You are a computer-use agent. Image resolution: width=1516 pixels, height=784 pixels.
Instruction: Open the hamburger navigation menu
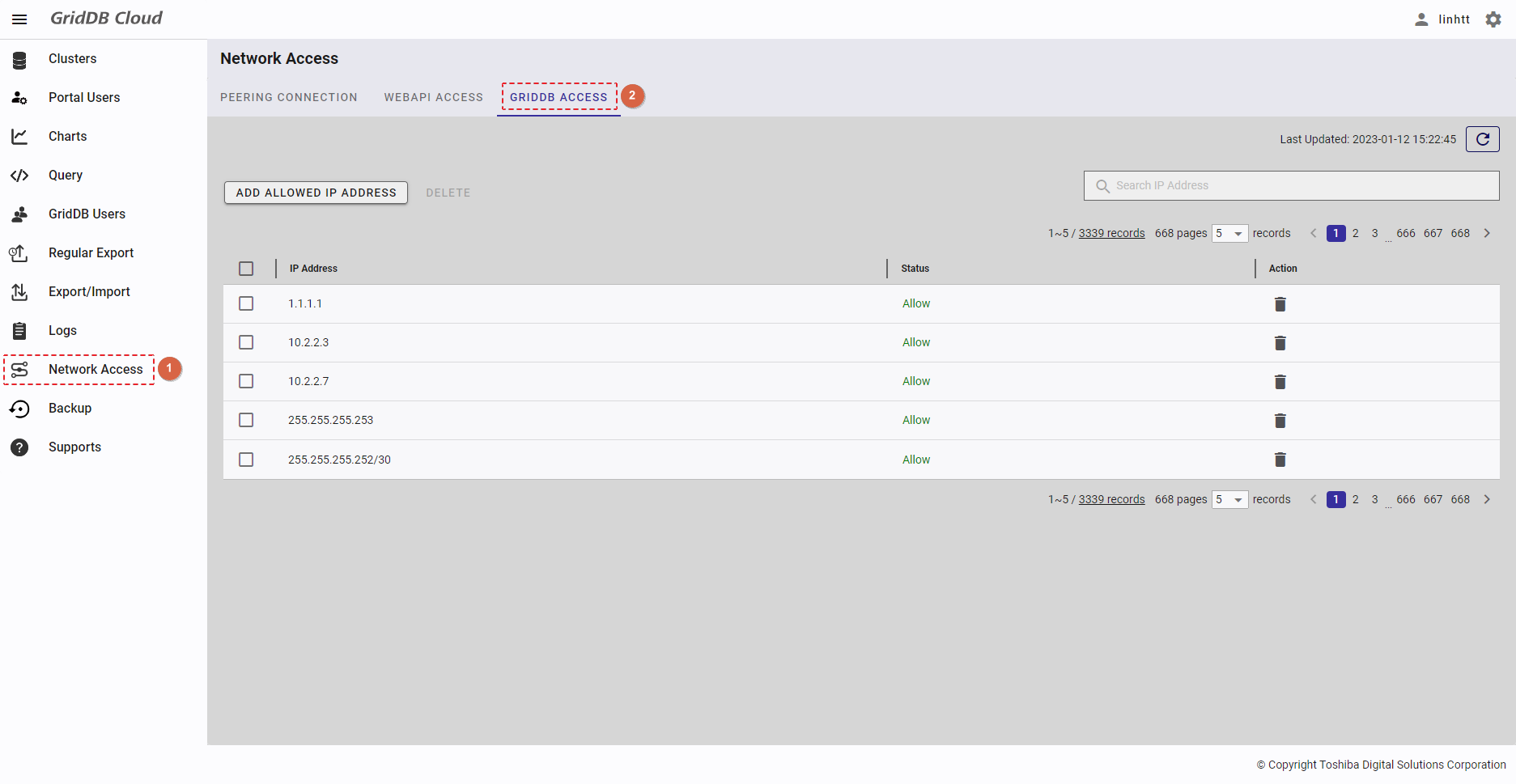19,19
